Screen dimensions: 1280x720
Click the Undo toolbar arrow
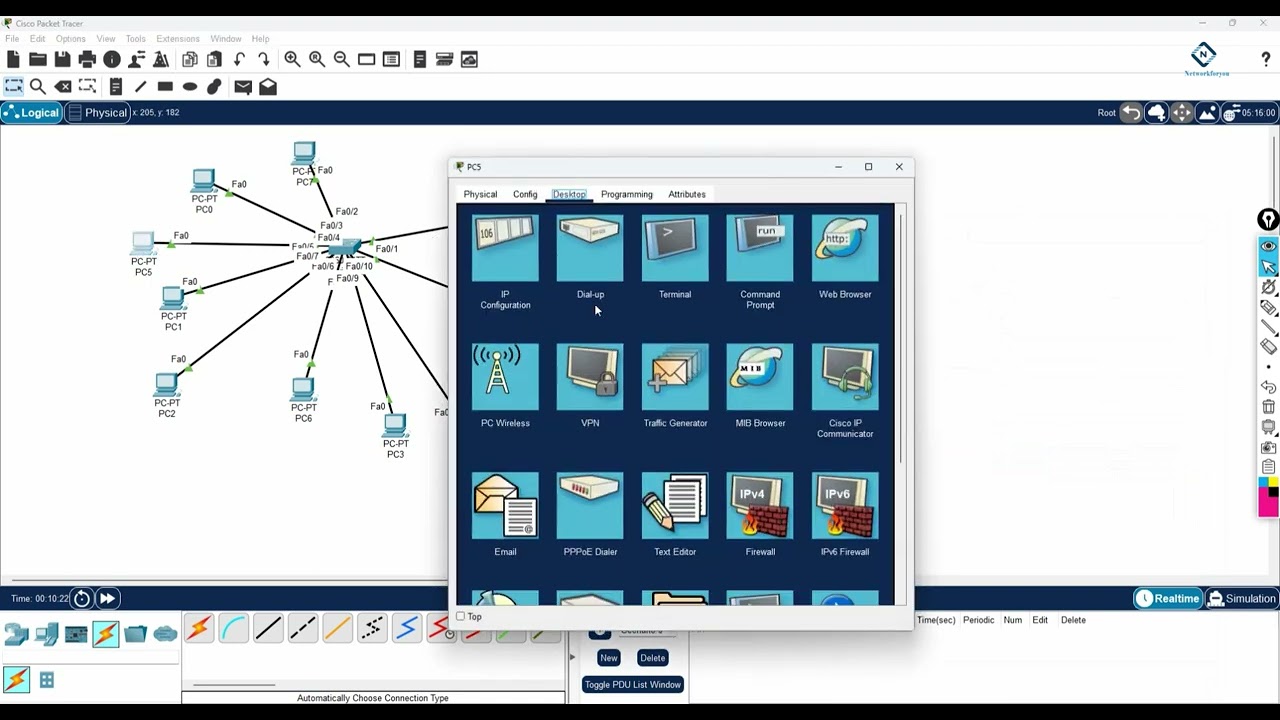239,60
